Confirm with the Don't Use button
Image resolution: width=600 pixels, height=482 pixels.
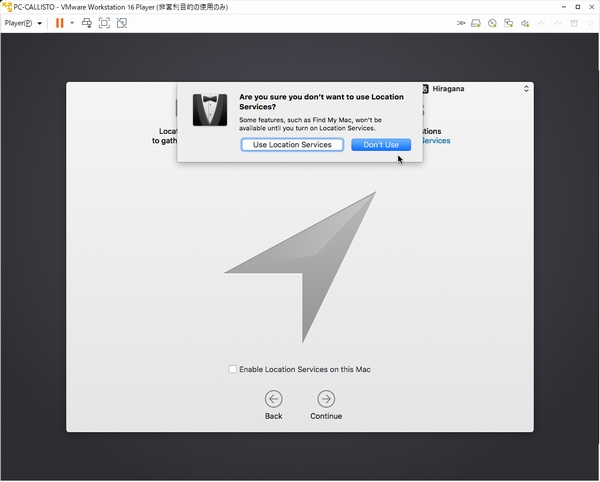pos(381,145)
